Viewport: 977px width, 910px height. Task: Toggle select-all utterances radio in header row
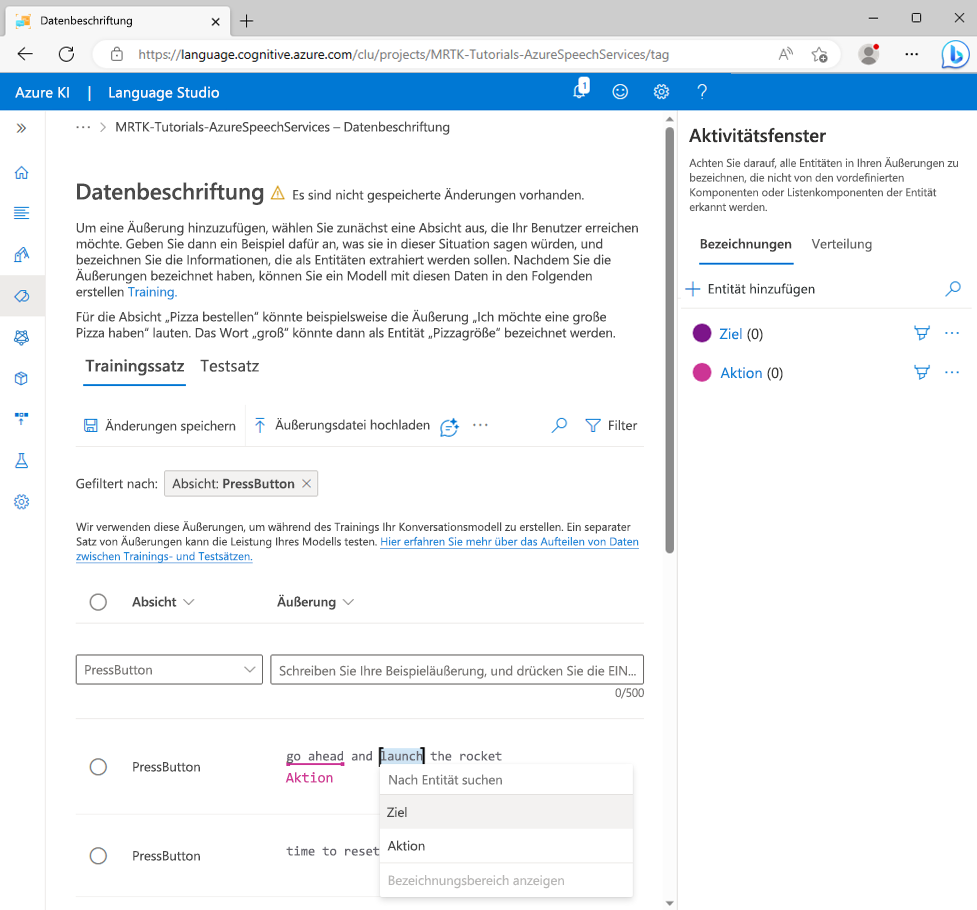(x=98, y=602)
